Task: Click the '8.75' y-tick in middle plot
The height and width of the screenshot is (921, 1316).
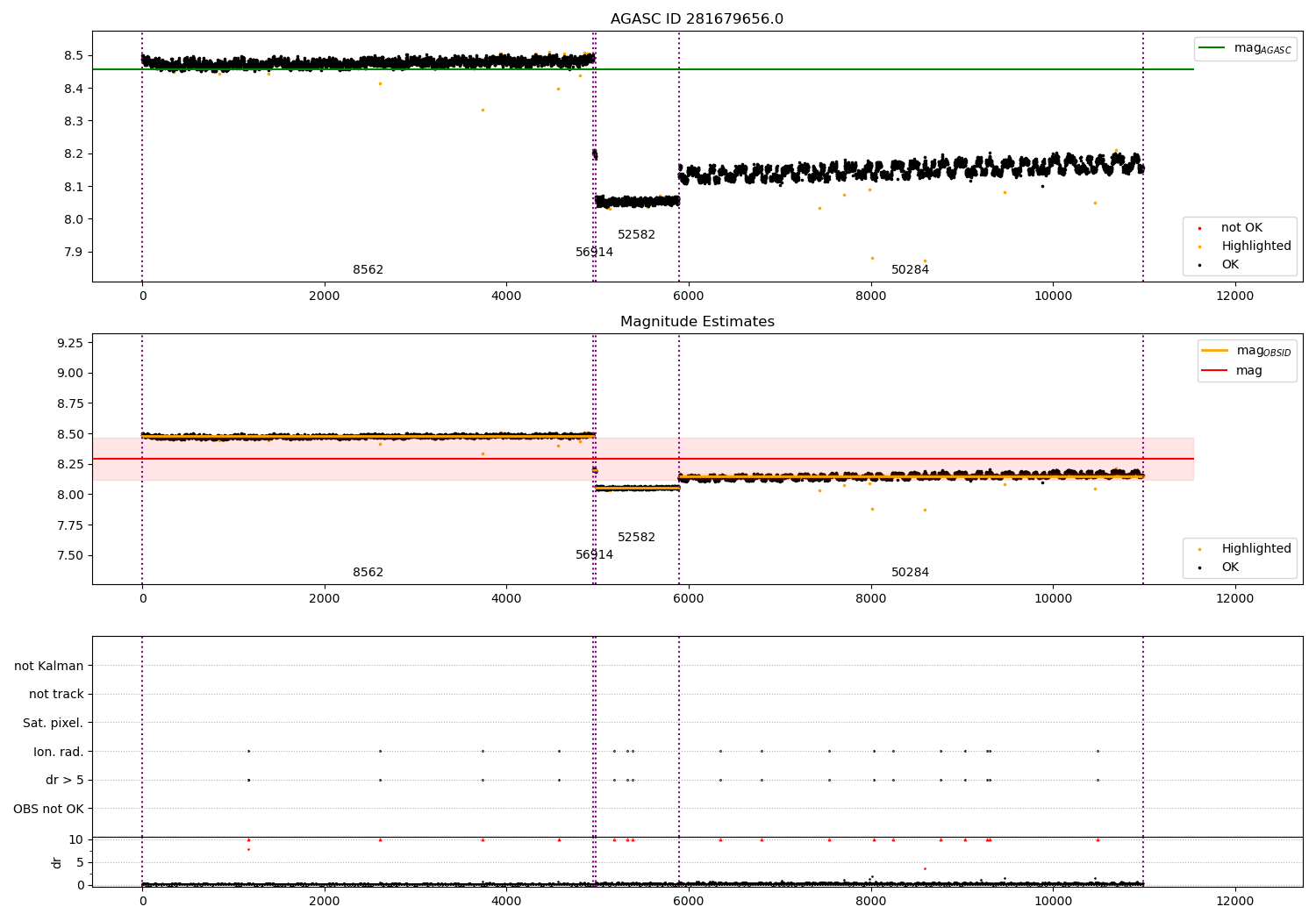Action: [x=70, y=403]
